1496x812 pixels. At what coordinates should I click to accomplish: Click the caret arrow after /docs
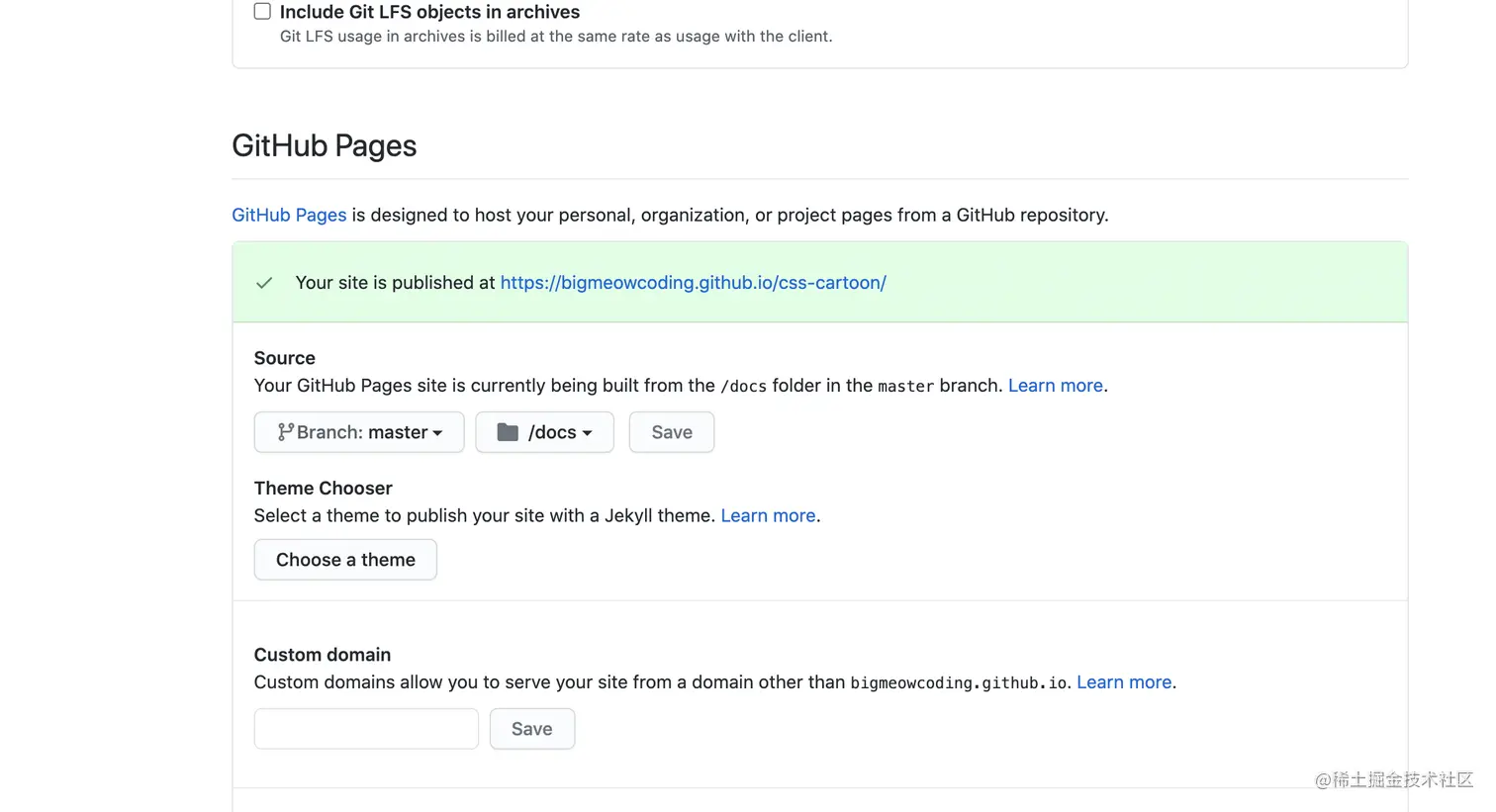point(587,433)
